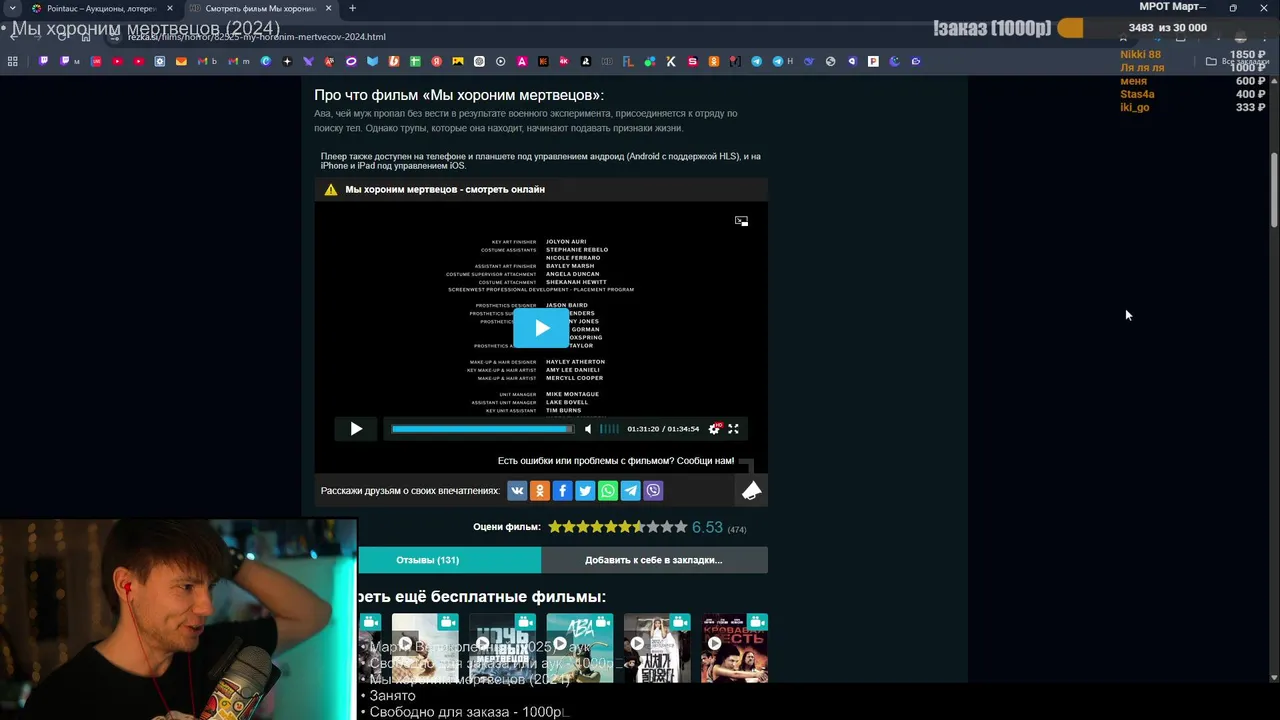Click 'Добавить к себе в закладки...' button
Screen dimensions: 1280x720
pos(654,560)
